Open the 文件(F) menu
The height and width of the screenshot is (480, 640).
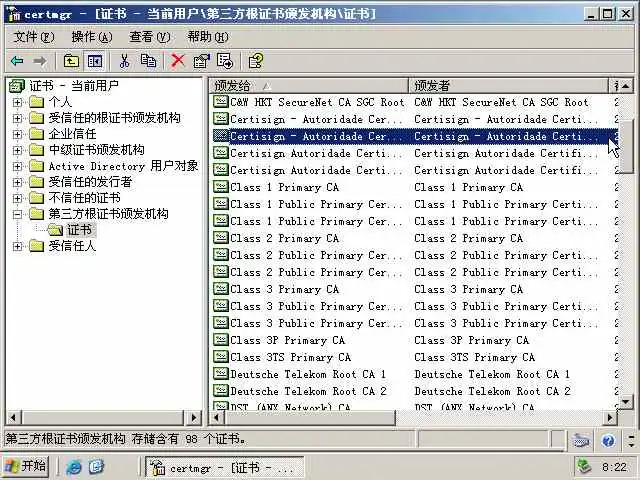pyautogui.click(x=33, y=37)
